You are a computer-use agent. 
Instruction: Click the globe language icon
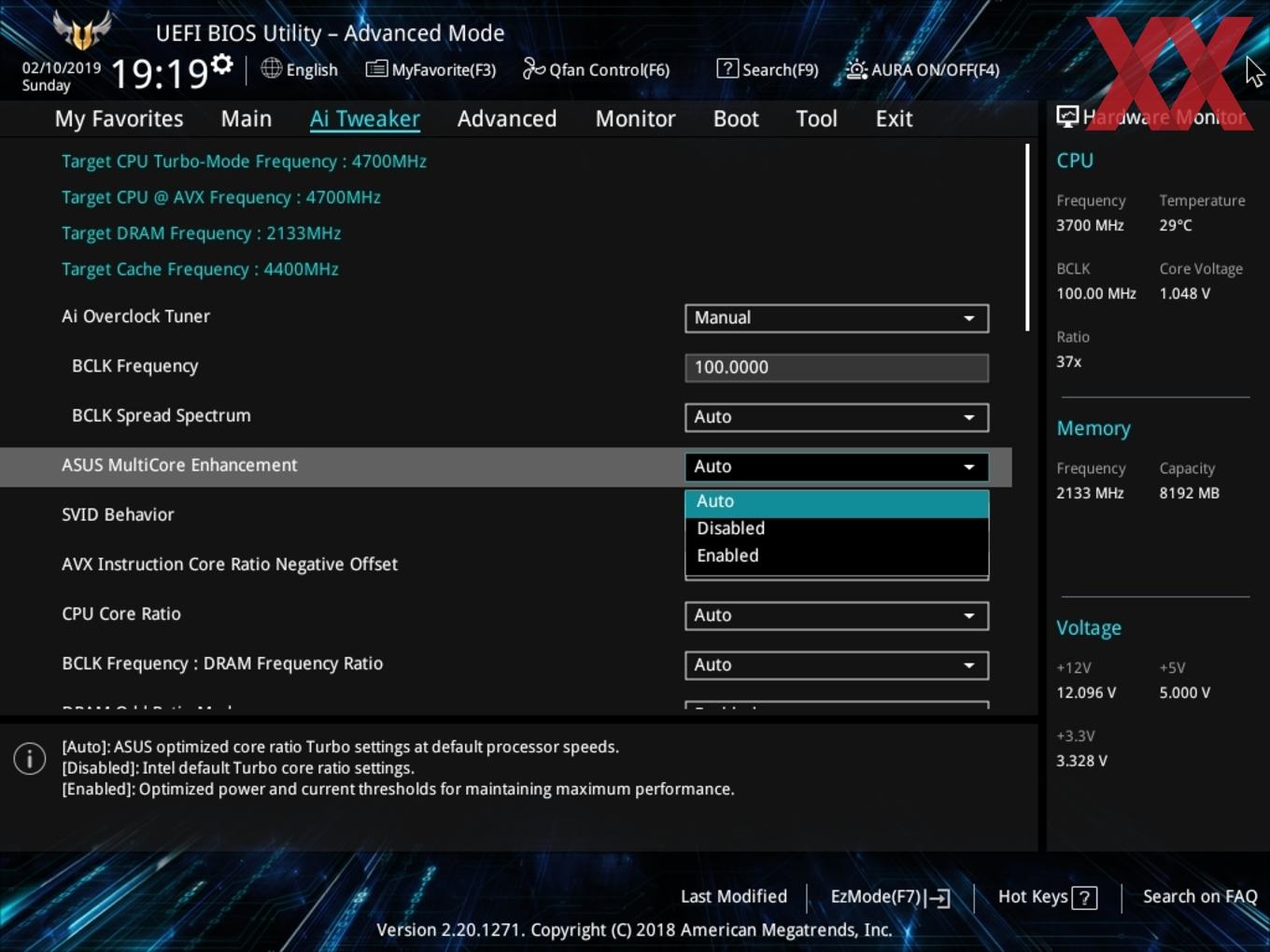coord(271,68)
